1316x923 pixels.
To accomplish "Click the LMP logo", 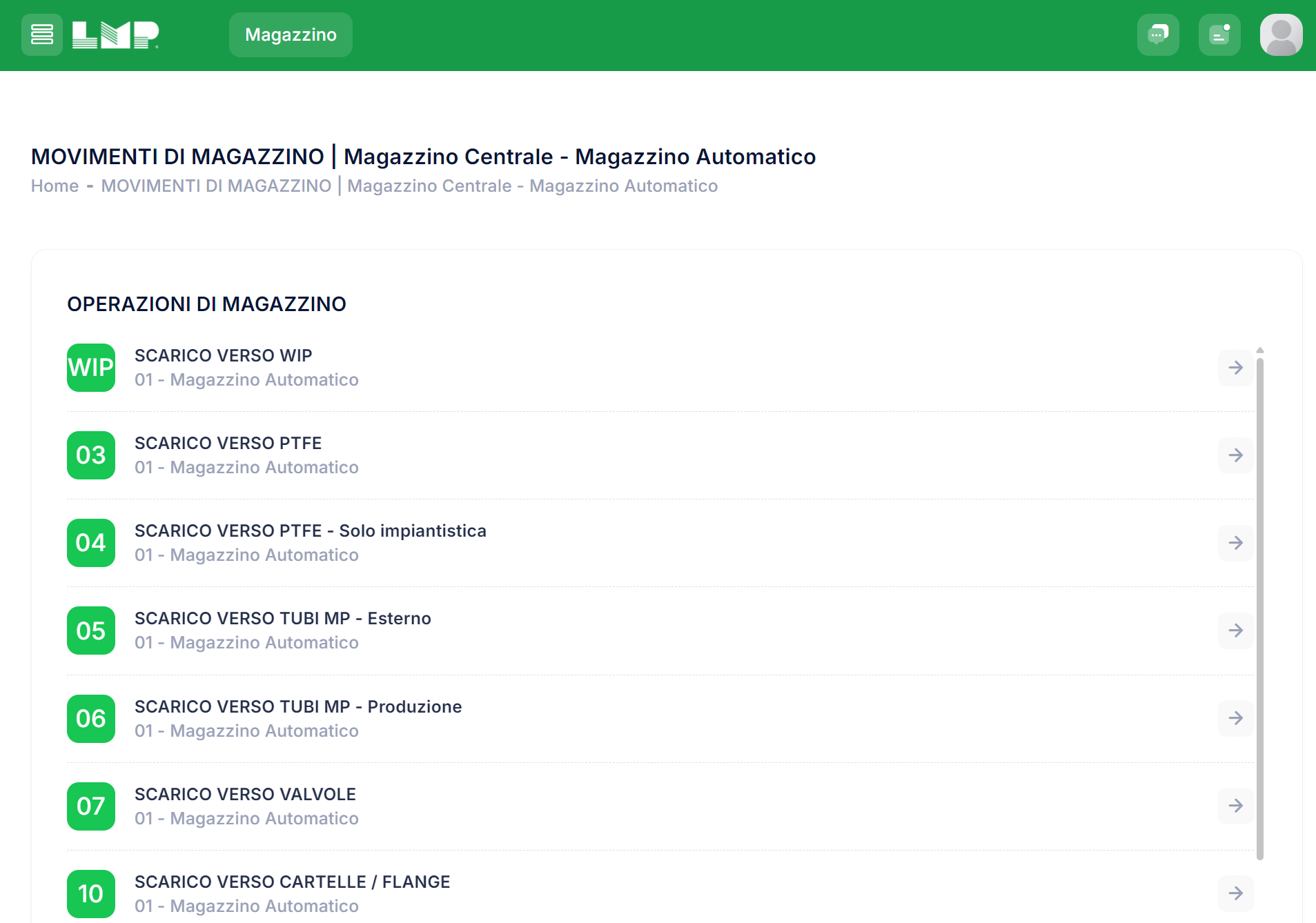I will click(x=115, y=34).
